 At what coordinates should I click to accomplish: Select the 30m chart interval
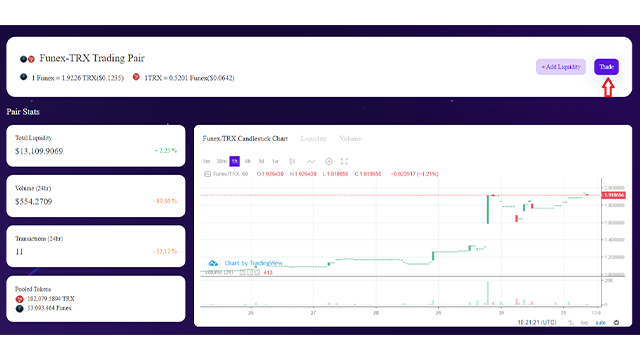[x=221, y=161]
